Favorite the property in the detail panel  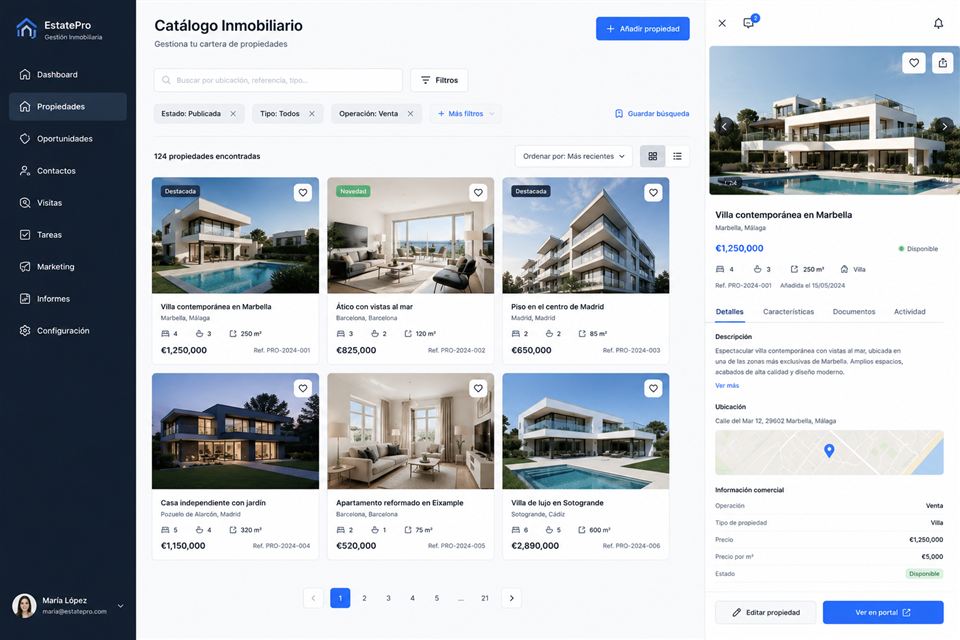click(x=914, y=62)
